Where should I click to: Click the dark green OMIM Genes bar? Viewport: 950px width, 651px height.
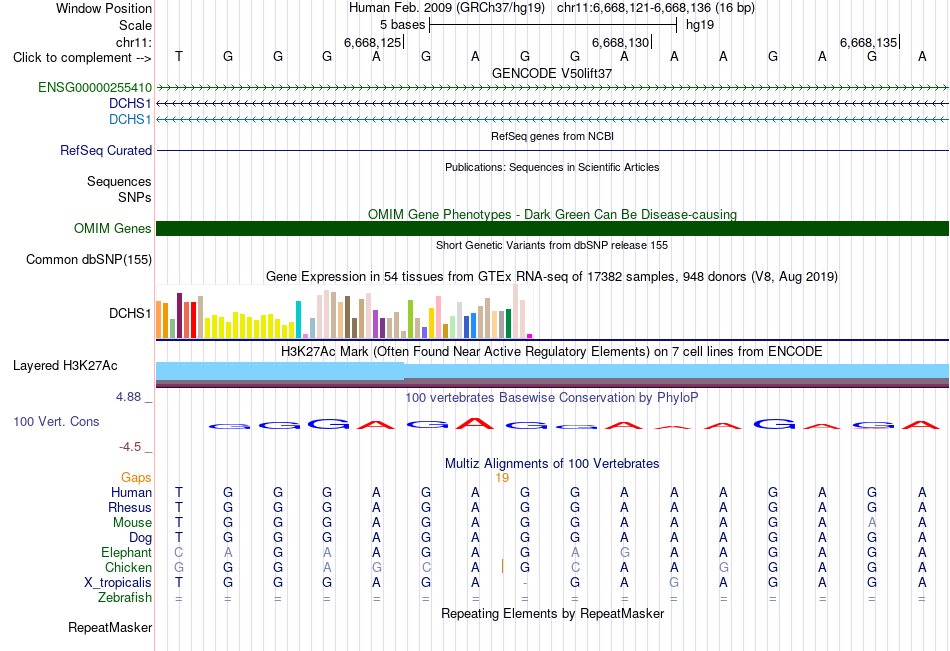(552, 229)
